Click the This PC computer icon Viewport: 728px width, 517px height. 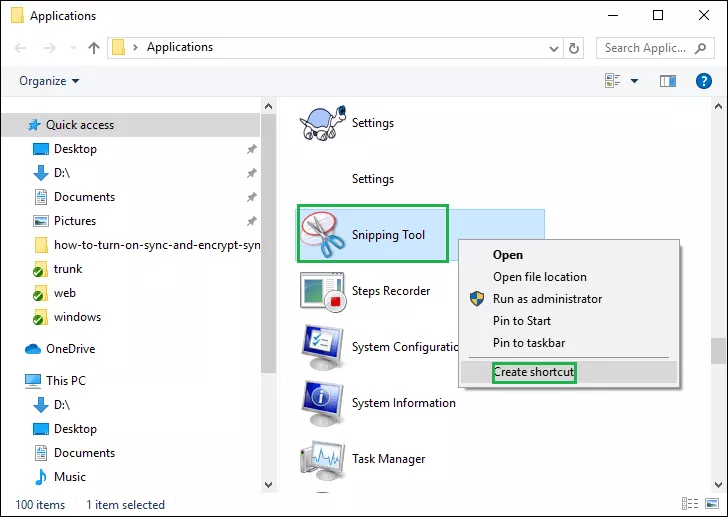coord(33,381)
